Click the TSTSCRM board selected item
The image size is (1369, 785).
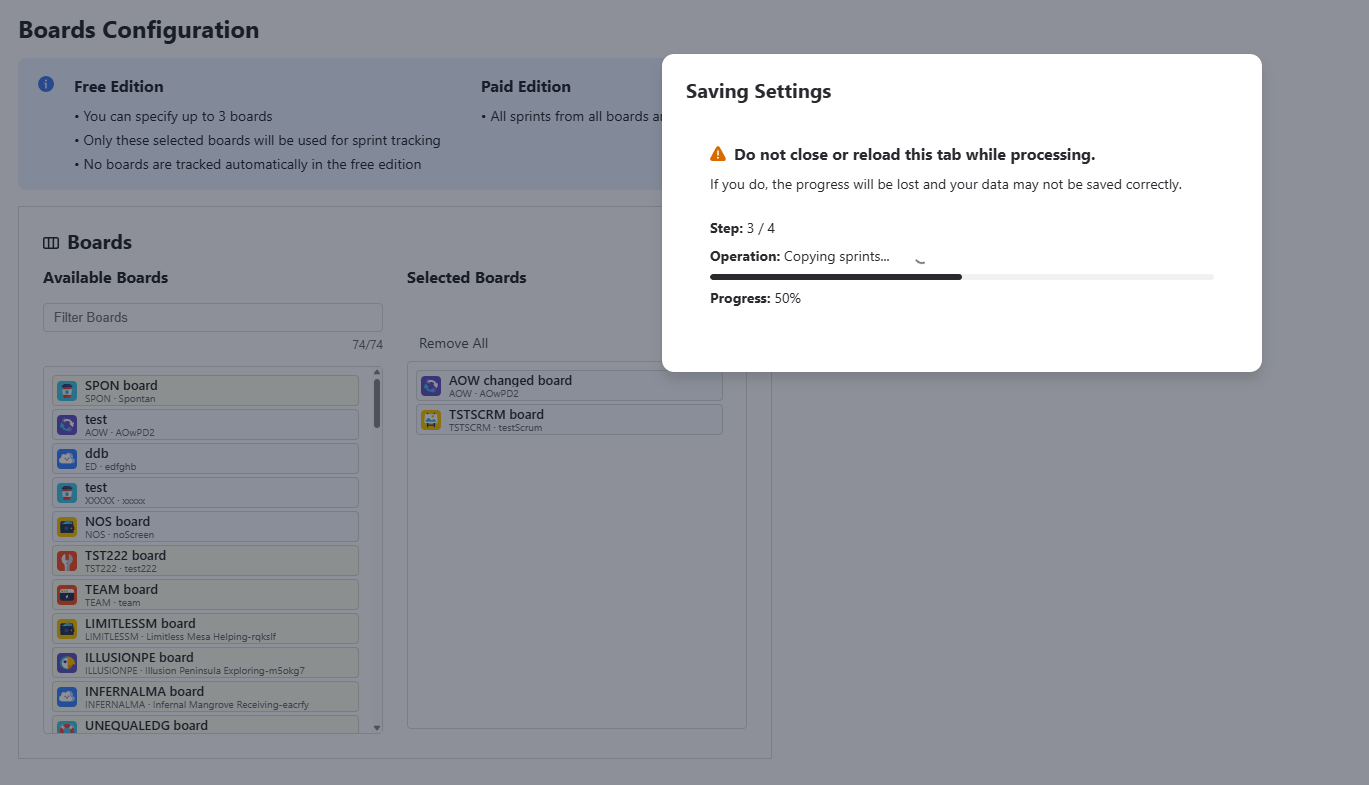tap(569, 420)
